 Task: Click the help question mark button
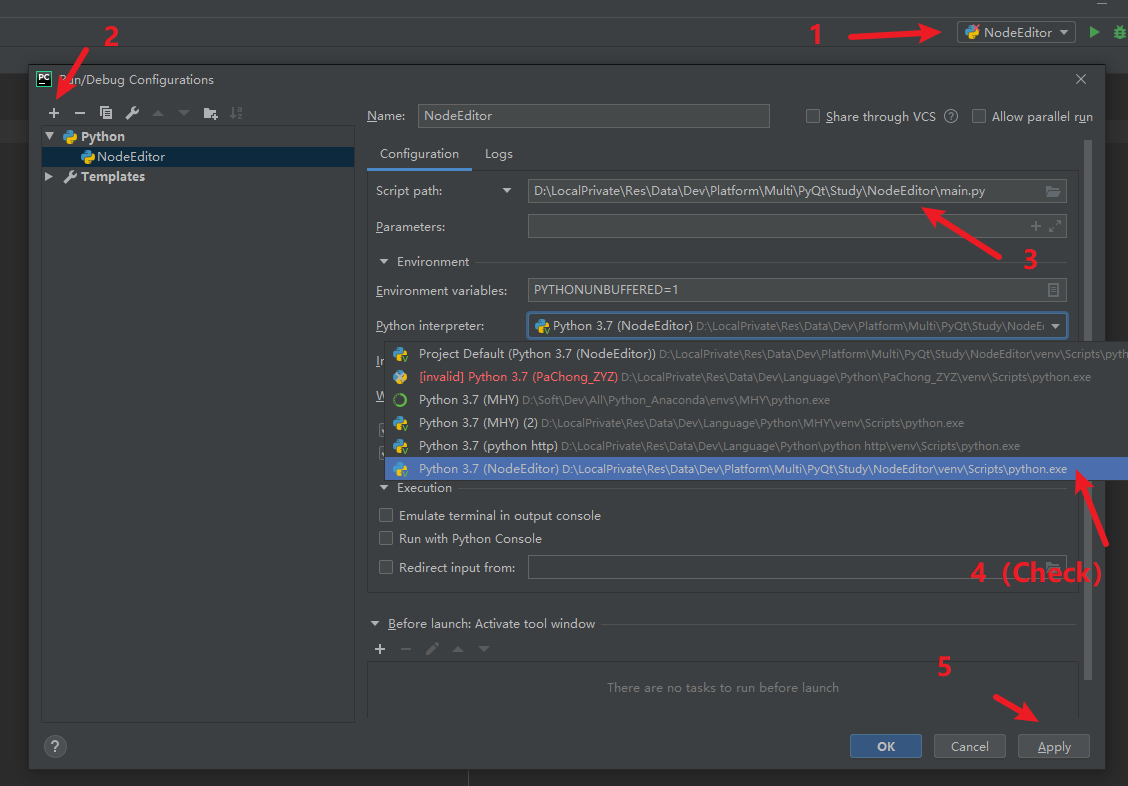55,746
